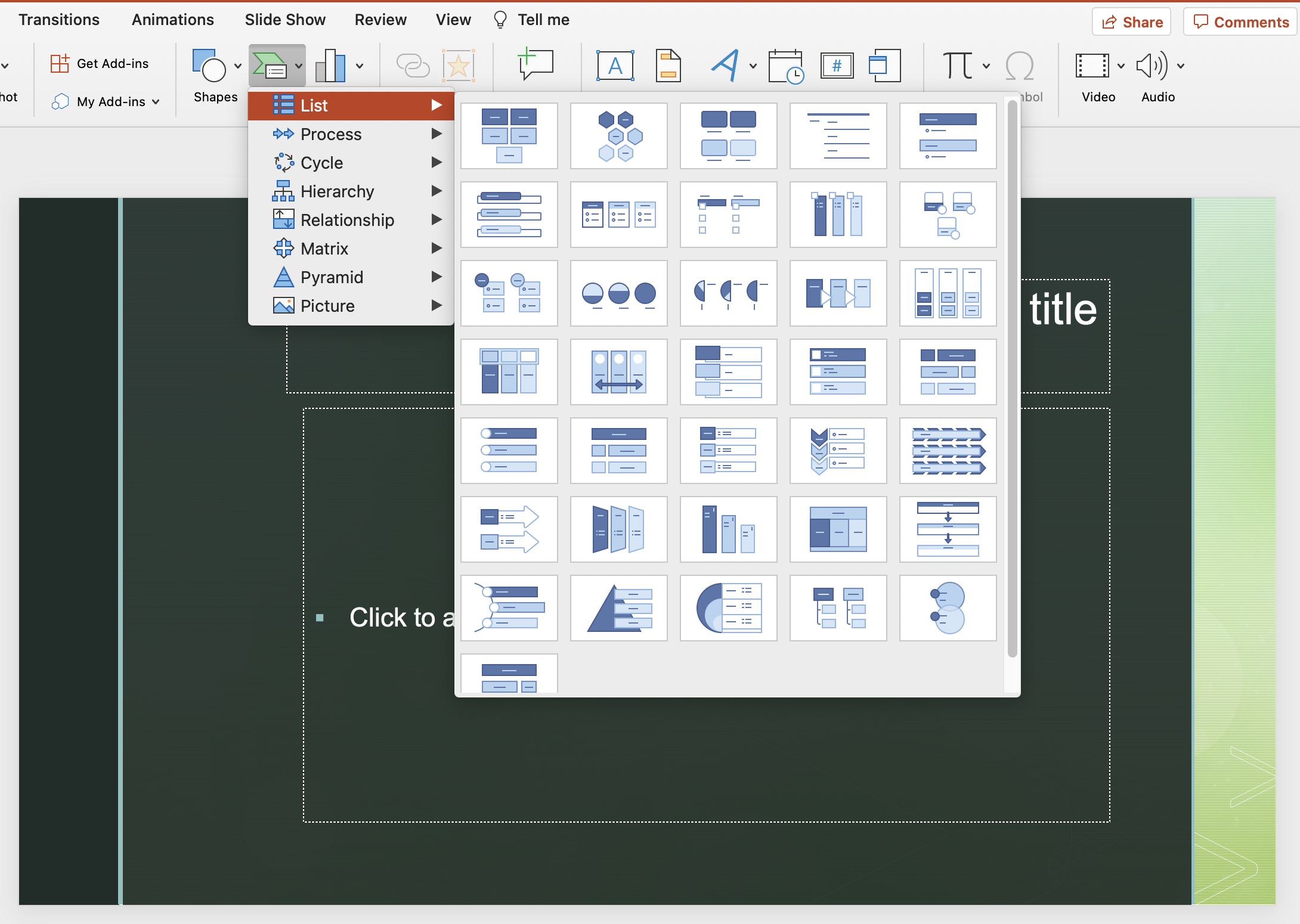This screenshot has width=1300, height=924.
Task: Open the Video dropdown arrow
Action: 1121,66
